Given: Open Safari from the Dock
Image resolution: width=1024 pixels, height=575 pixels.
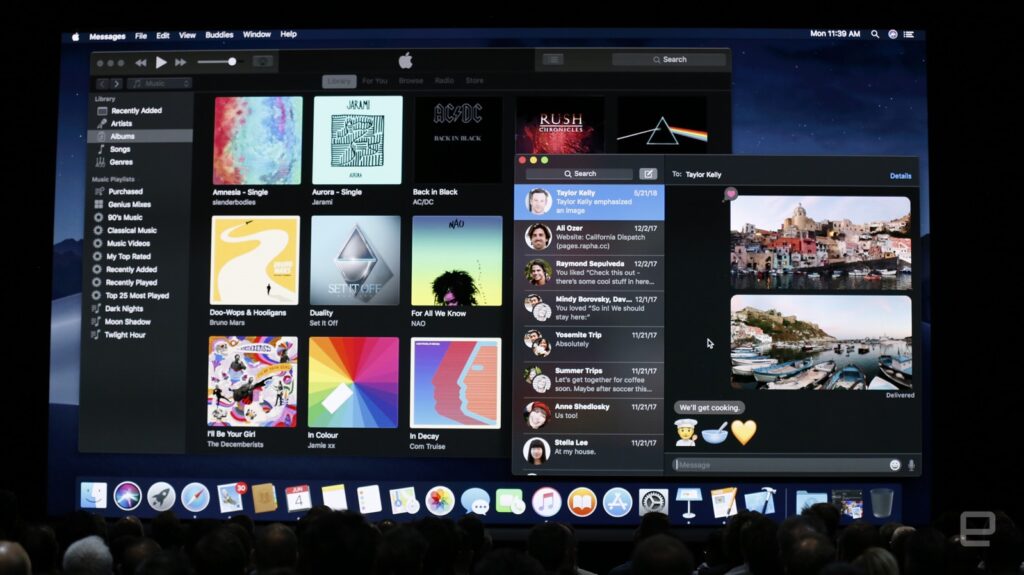Looking at the screenshot, I should pos(195,498).
